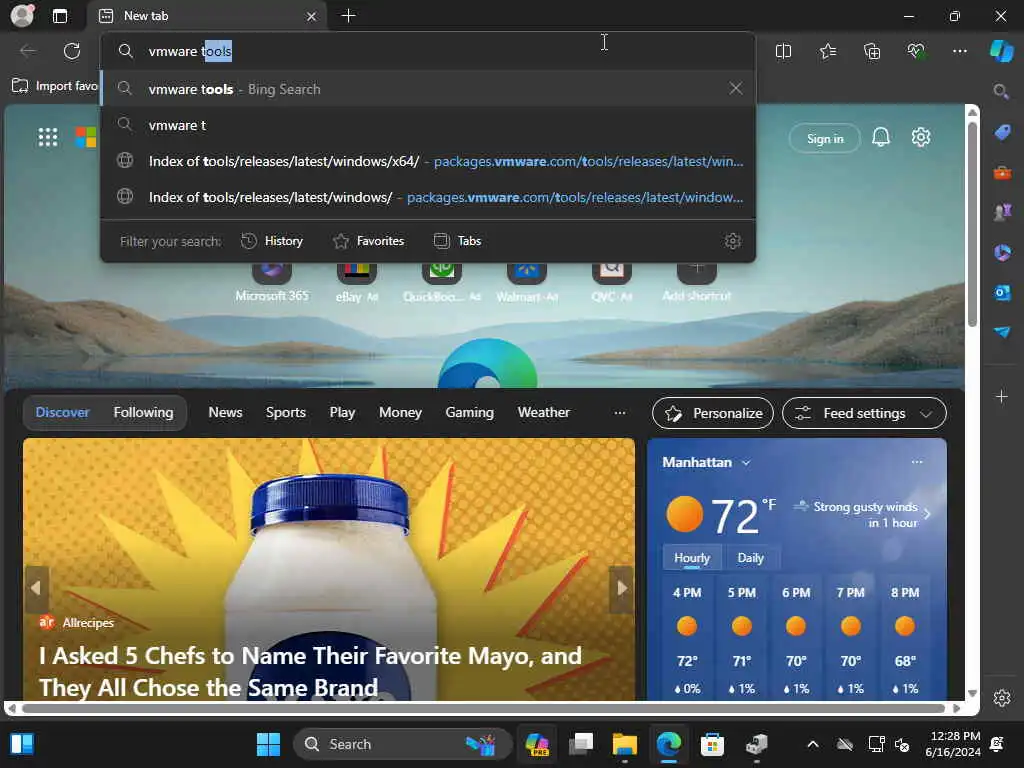This screenshot has width=1024, height=768.
Task: Open weather card more options
Action: click(917, 462)
